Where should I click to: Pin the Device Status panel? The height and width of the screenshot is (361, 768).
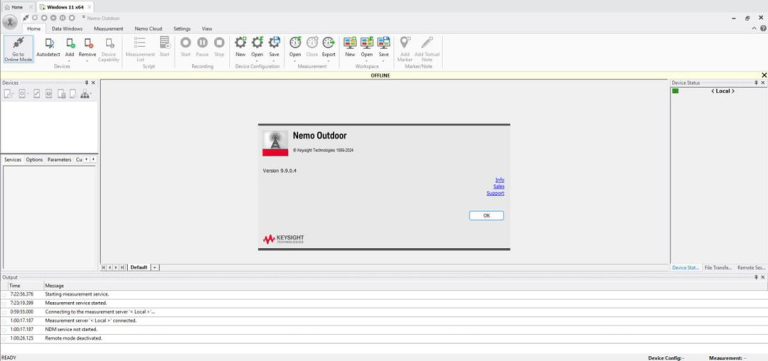(755, 83)
